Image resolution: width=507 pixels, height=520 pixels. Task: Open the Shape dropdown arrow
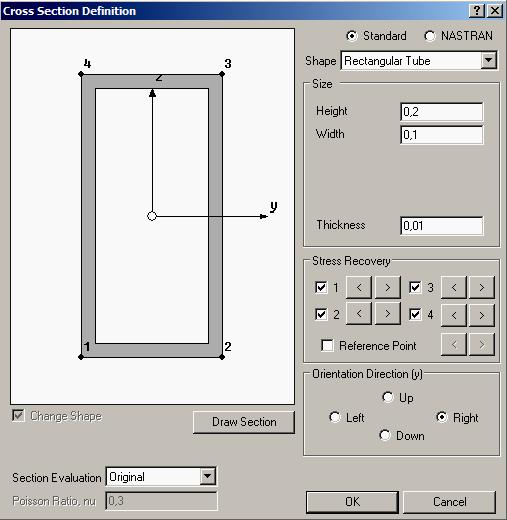point(489,60)
